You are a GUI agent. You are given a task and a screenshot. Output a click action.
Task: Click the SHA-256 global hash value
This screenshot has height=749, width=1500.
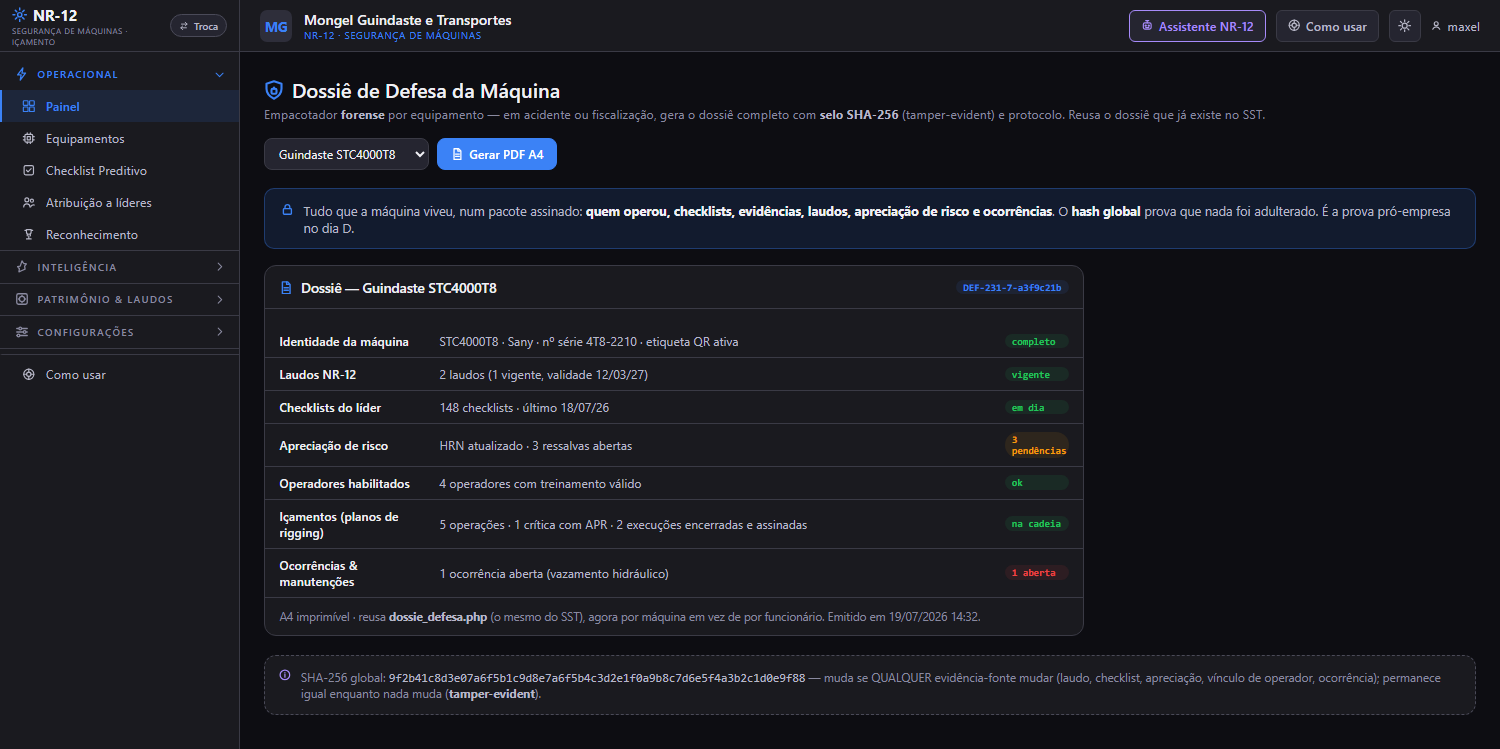pos(596,678)
